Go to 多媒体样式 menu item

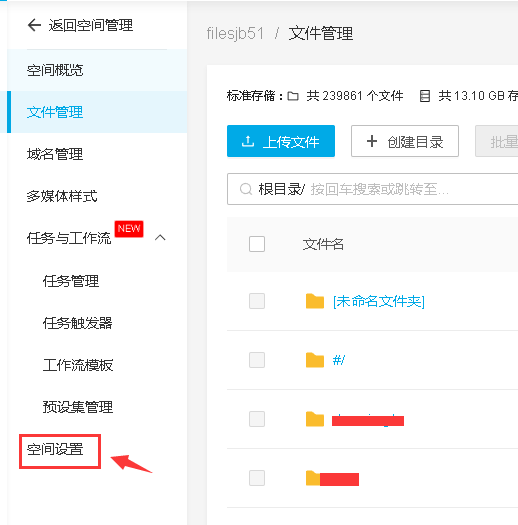[62, 196]
